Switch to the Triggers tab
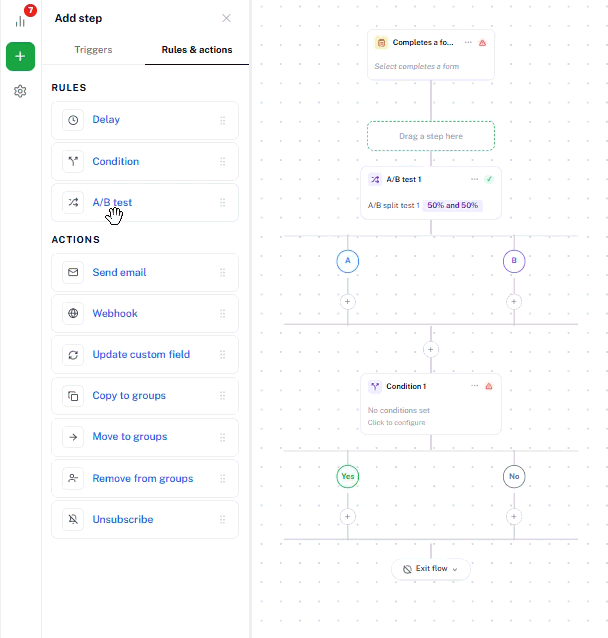 [x=93, y=50]
